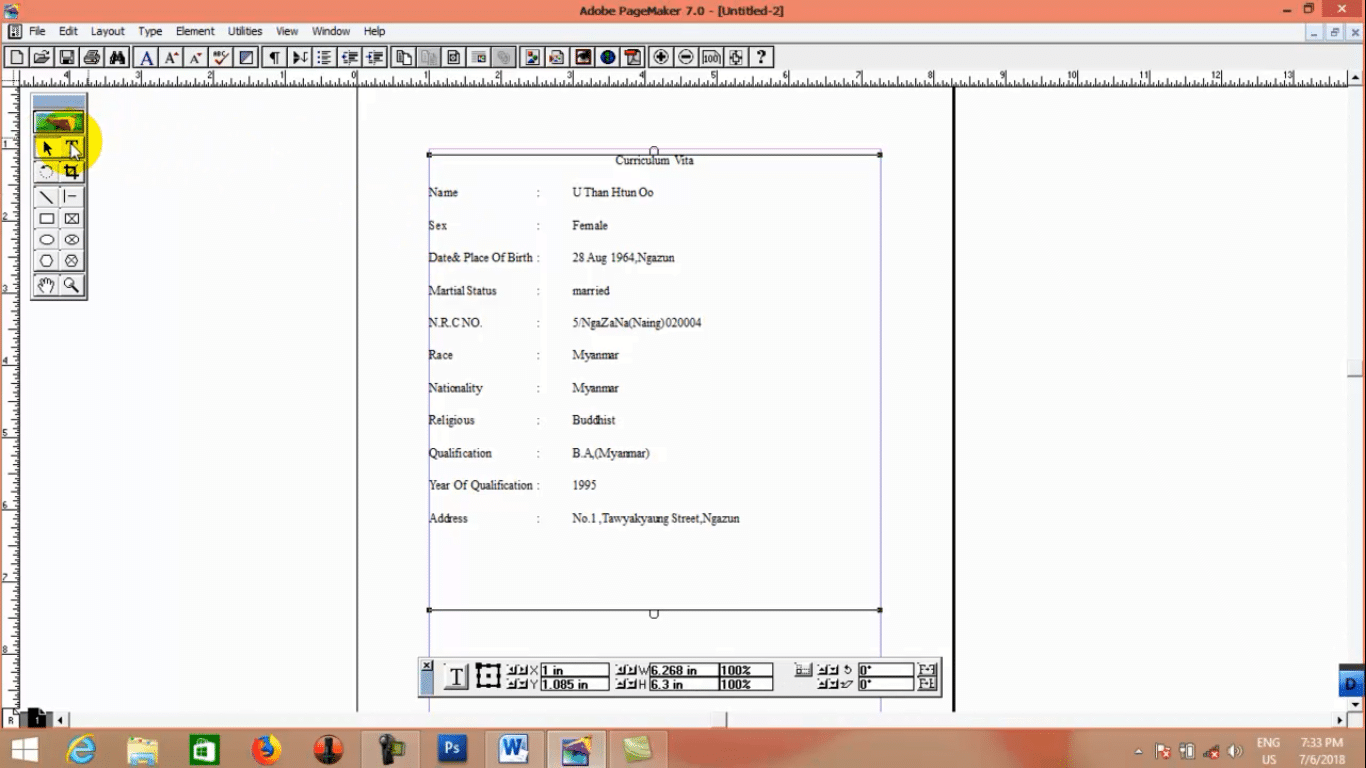1366x768 pixels.
Task: Click the paragraph mark toolbar icon
Action: pos(275,57)
